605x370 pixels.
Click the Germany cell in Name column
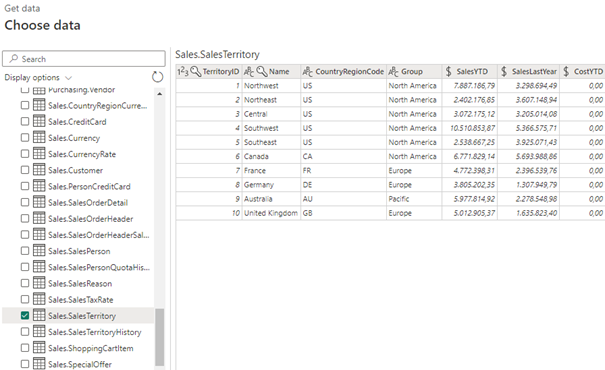tap(271, 184)
